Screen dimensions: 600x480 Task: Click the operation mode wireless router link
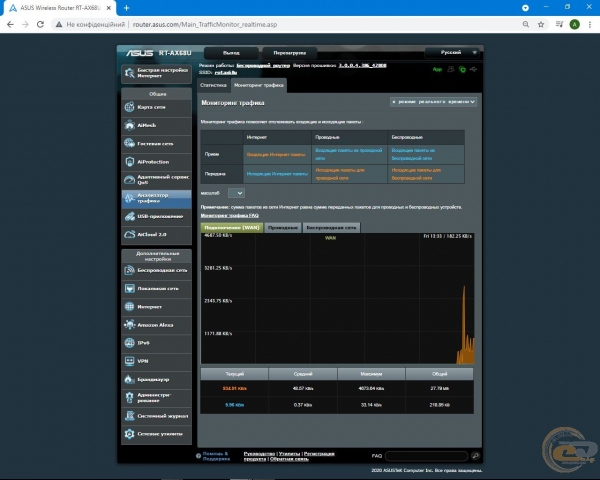[263, 65]
